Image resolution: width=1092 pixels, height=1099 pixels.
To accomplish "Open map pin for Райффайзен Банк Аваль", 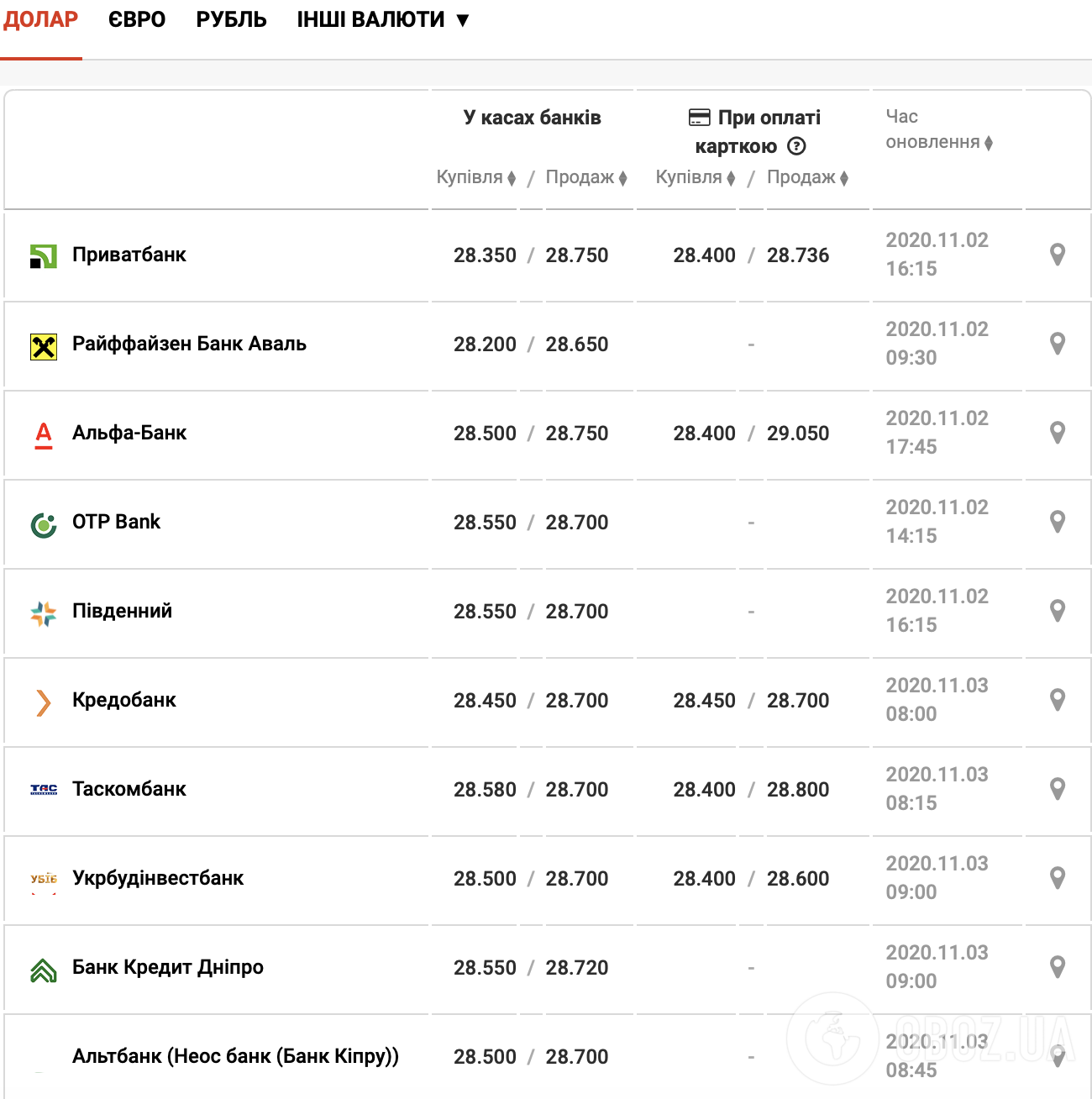I will click(x=1058, y=344).
